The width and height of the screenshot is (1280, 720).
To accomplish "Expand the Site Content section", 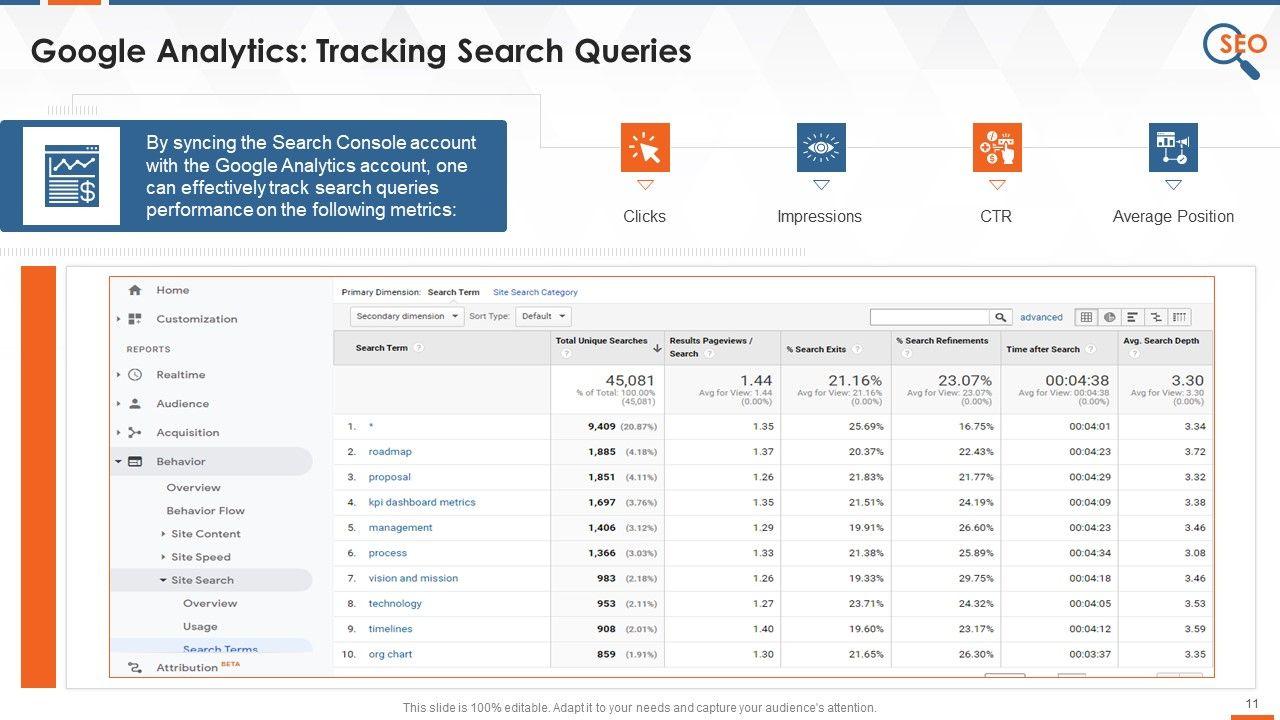I will (164, 534).
